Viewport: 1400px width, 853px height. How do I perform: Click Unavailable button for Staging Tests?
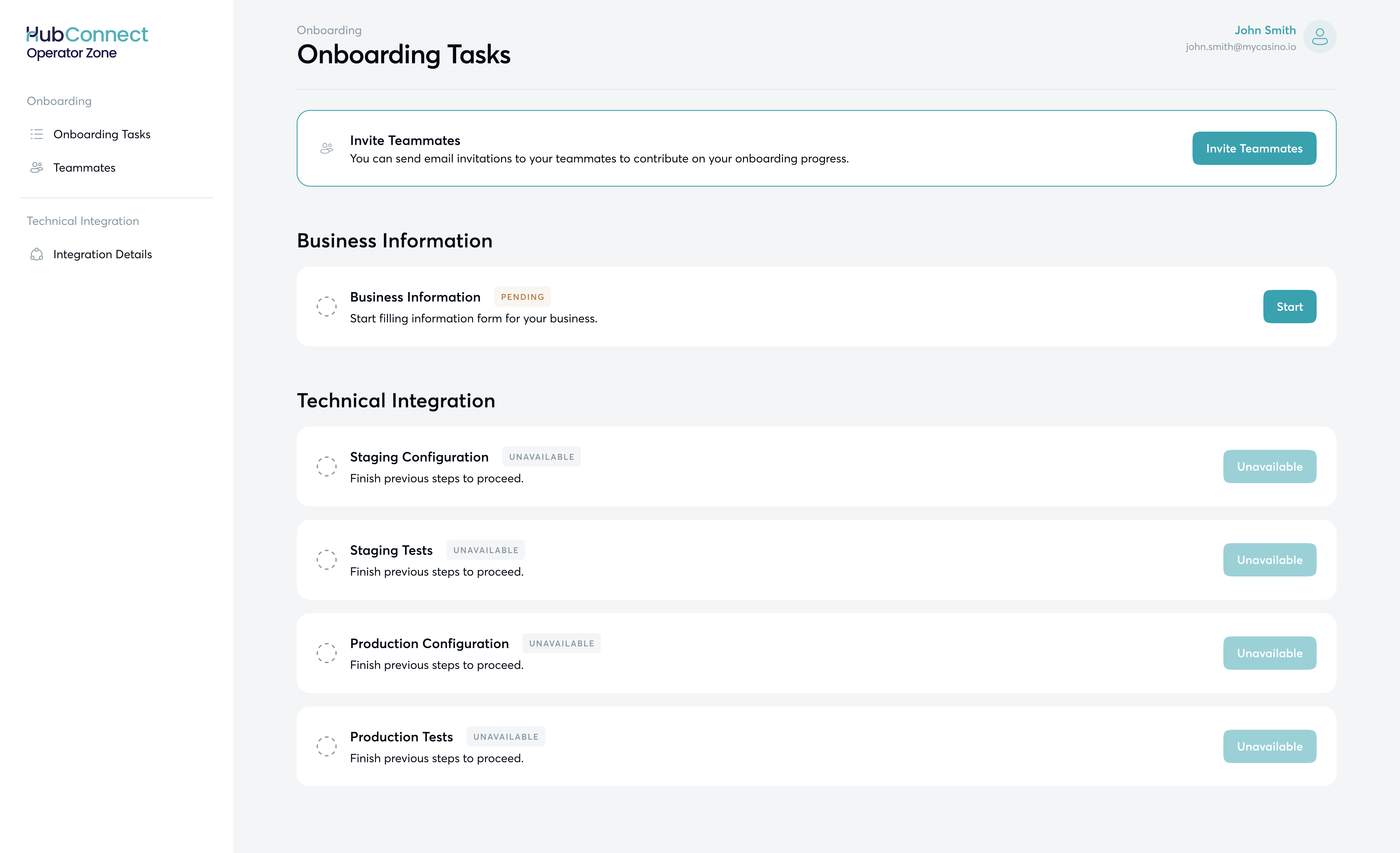[x=1269, y=560]
